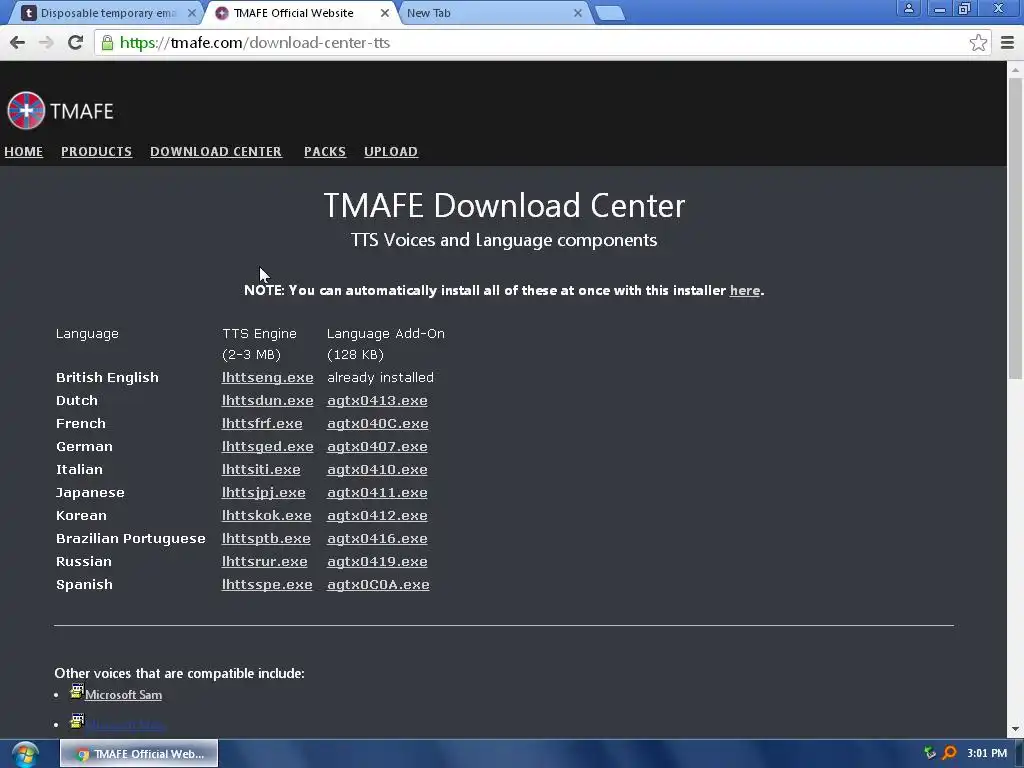Viewport: 1024px width, 768px height.
Task: Download agtx0410.exe Italian add-on
Action: click(377, 470)
